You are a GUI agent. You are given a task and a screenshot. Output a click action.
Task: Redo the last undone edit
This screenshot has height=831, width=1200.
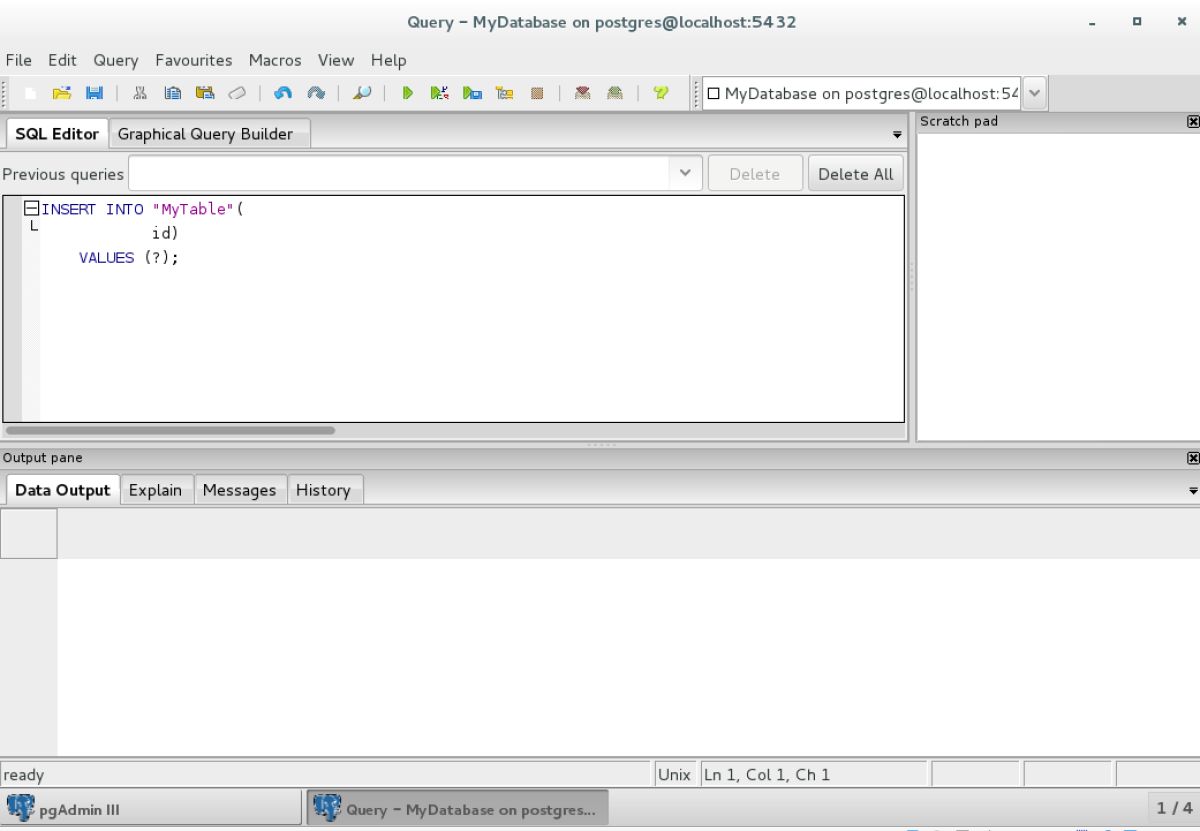314,93
